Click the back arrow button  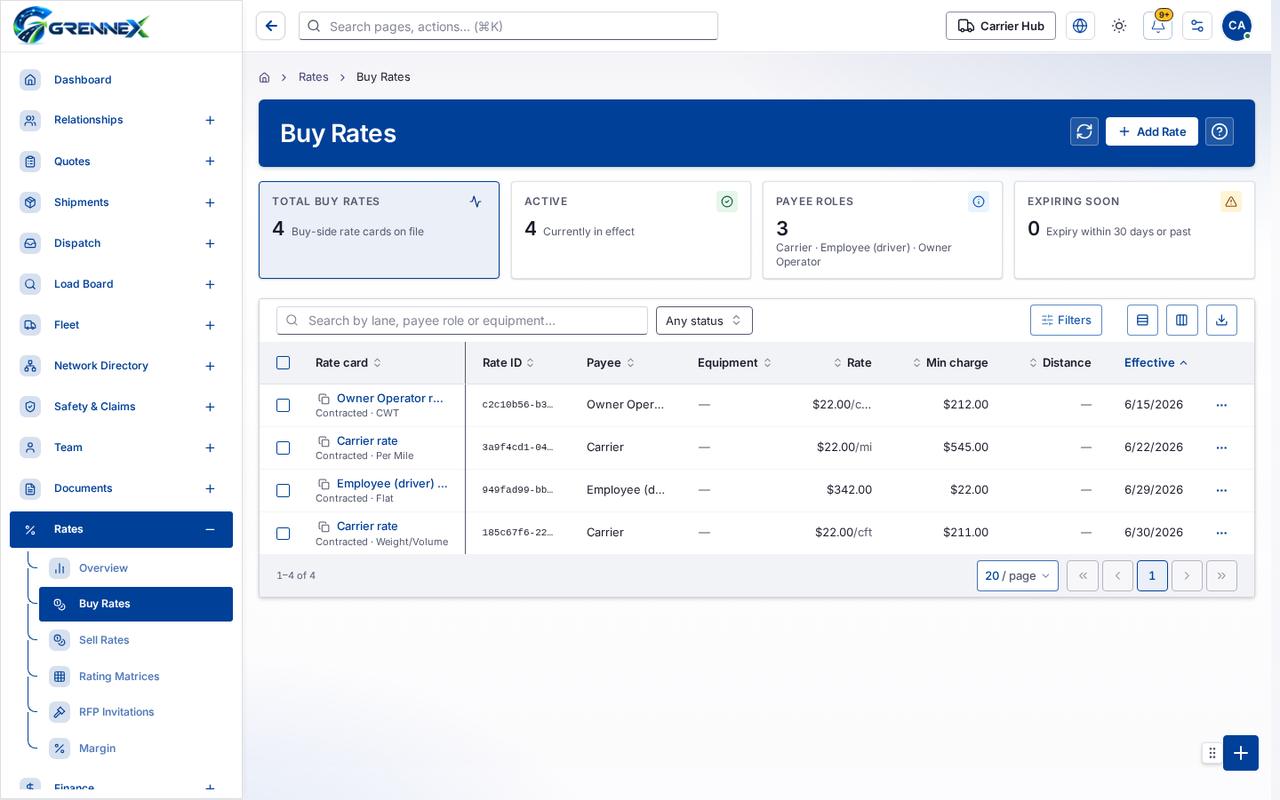271,26
